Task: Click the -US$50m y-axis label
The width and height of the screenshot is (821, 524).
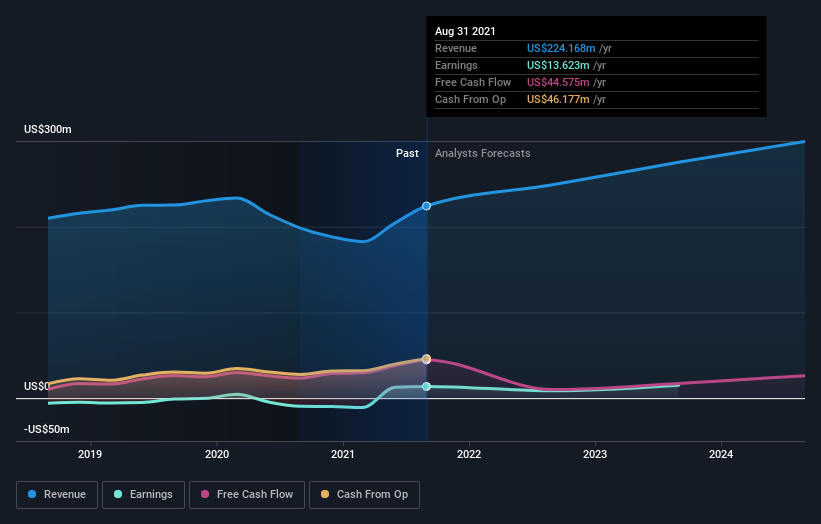Action: point(47,429)
